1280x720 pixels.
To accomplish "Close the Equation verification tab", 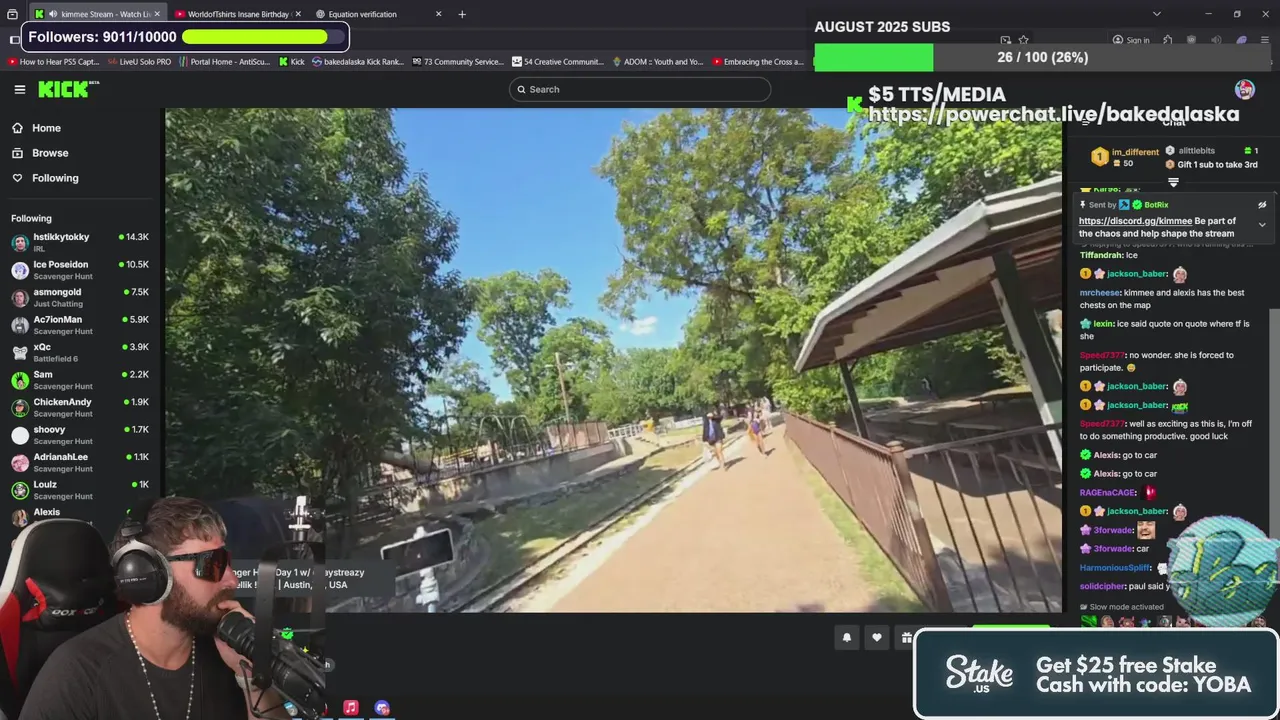I will (439, 14).
